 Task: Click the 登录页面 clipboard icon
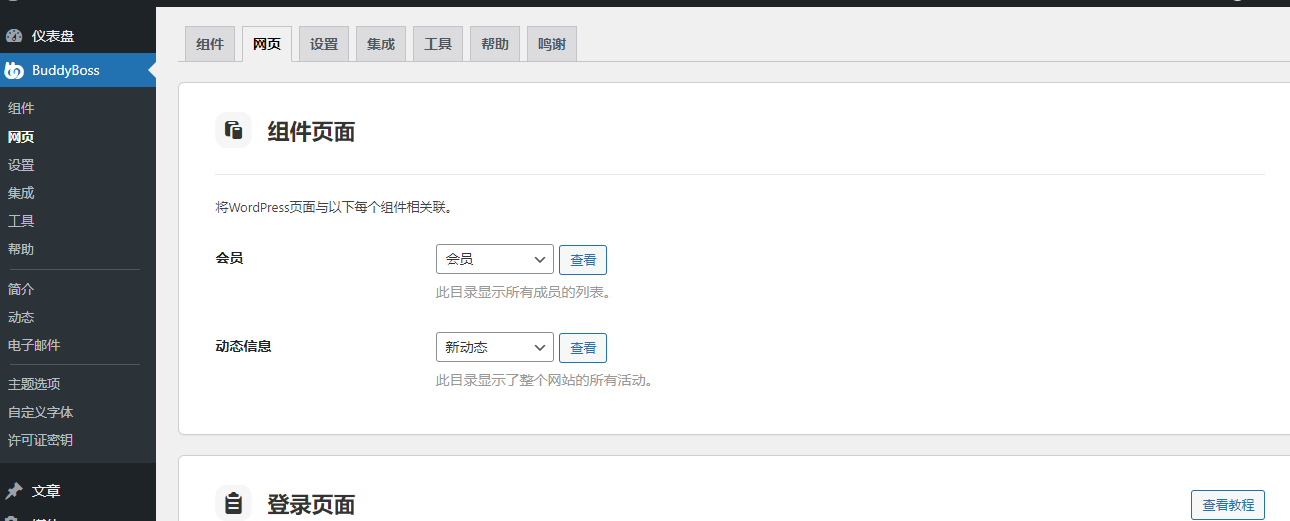233,503
